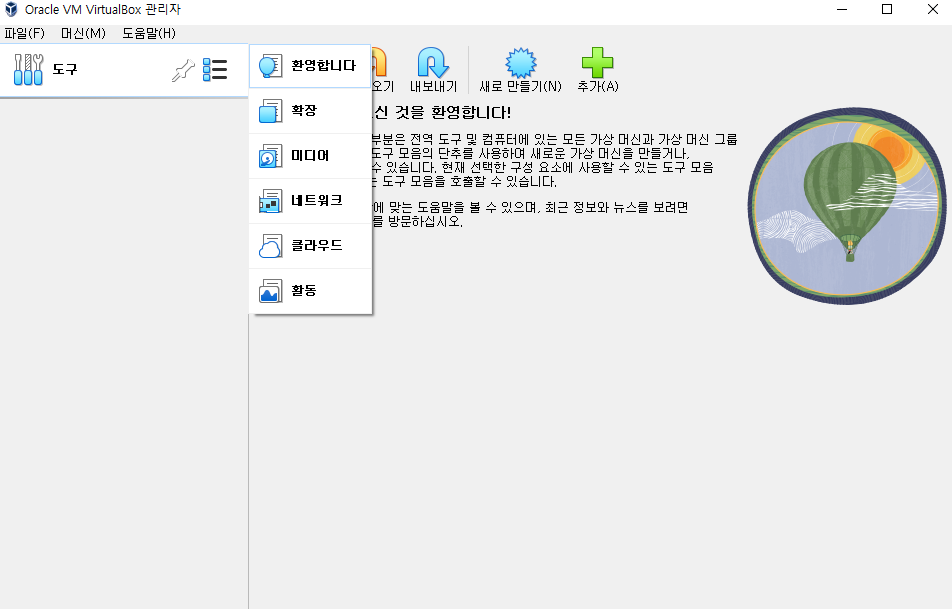Click the VirtualBox icon in the title bar
952x609 pixels.
(11, 9)
